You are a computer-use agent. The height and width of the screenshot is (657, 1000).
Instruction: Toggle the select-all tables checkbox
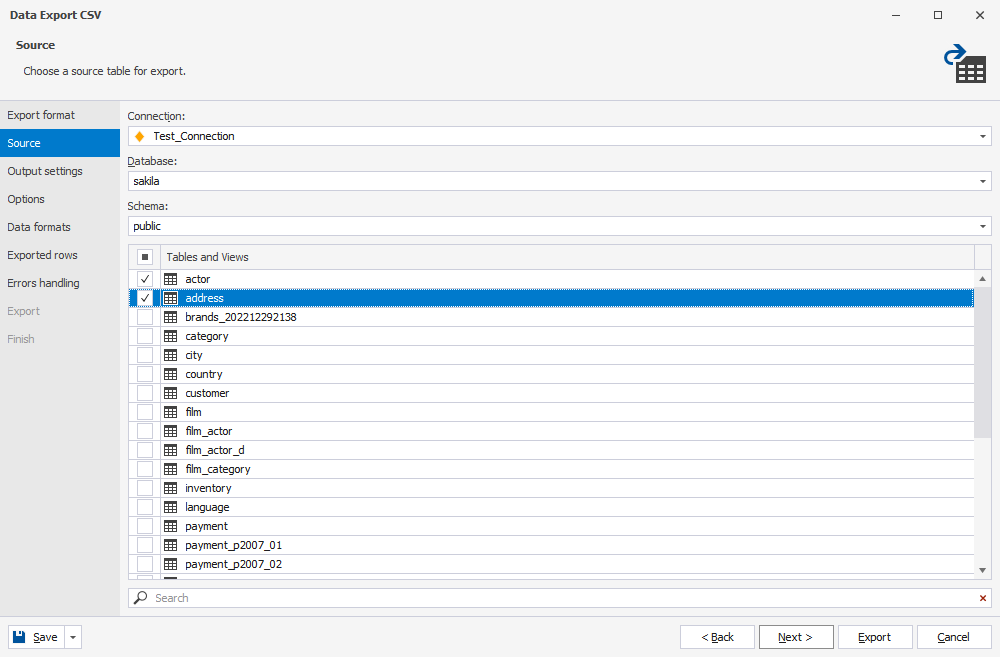[x=145, y=257]
